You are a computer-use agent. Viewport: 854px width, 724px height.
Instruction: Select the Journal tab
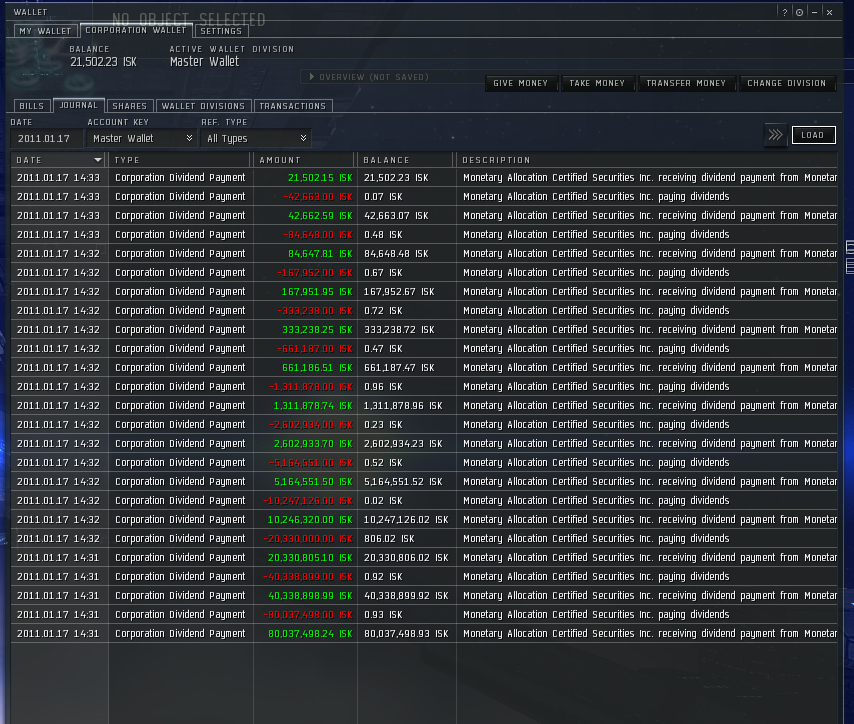(78, 105)
